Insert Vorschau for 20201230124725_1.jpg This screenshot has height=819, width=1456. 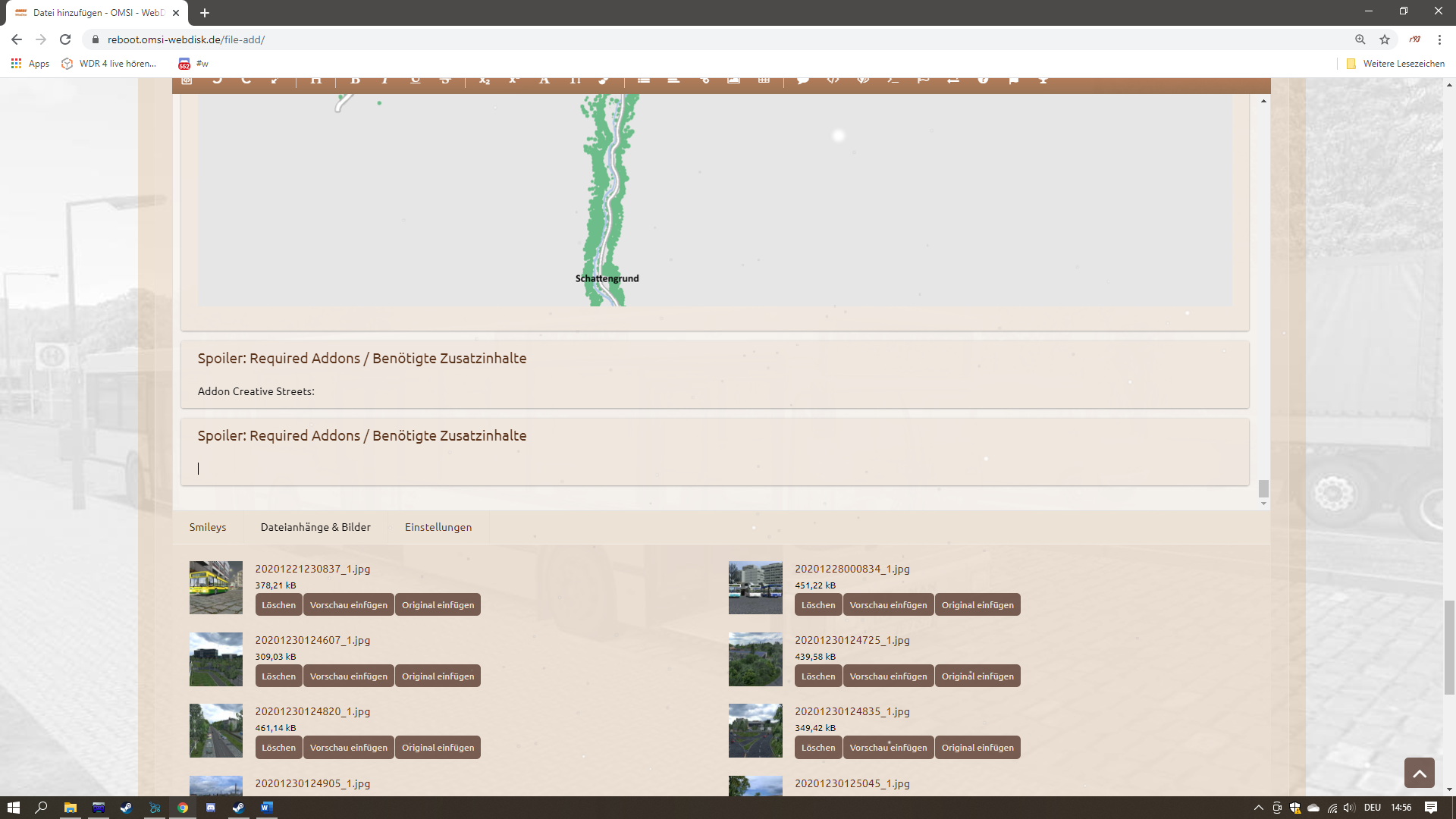pos(888,676)
